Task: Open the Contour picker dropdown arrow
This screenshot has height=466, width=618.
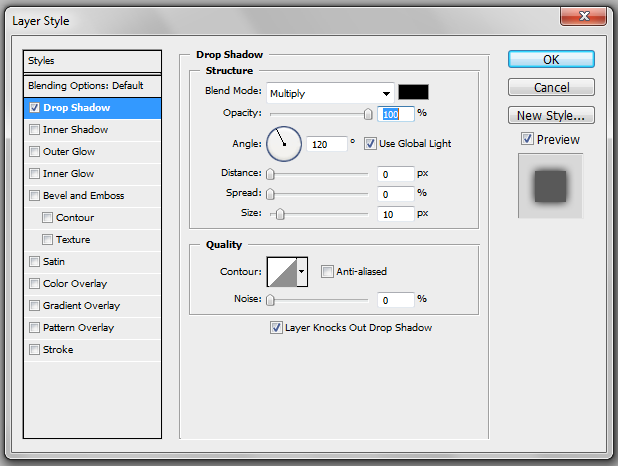Action: point(302,272)
